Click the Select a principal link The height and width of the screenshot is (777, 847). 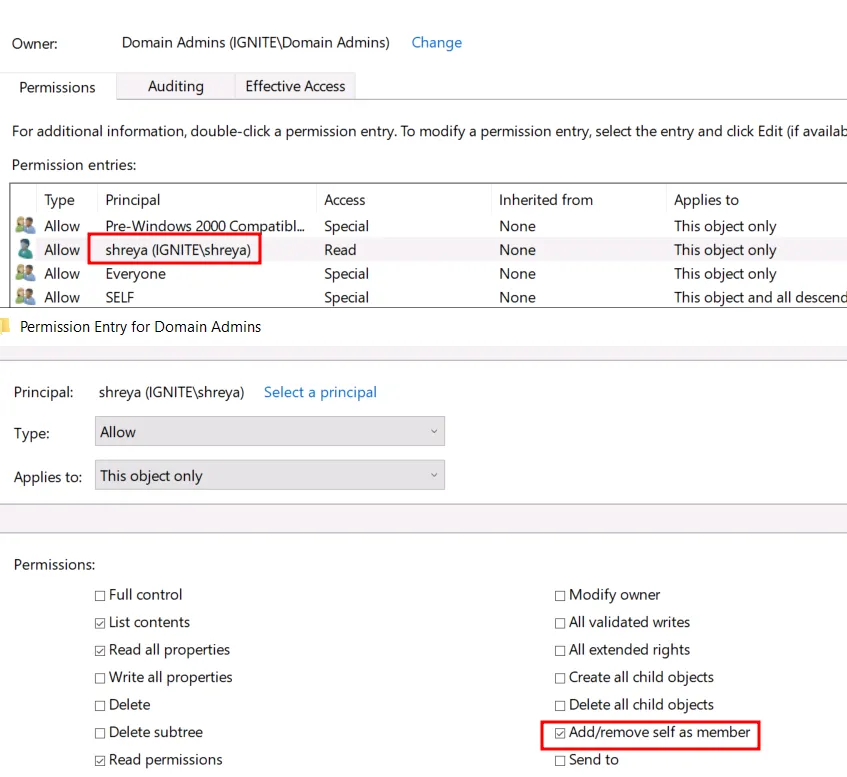tap(320, 392)
